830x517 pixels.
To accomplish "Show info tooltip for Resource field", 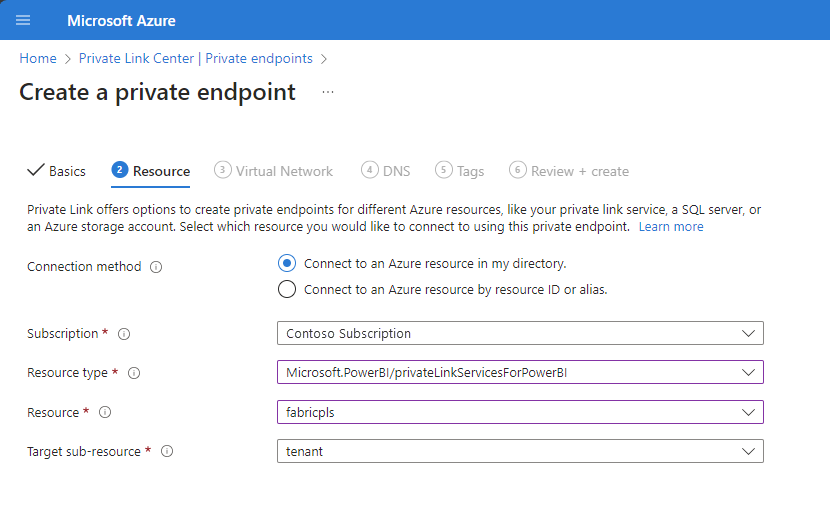I will pyautogui.click(x=105, y=412).
